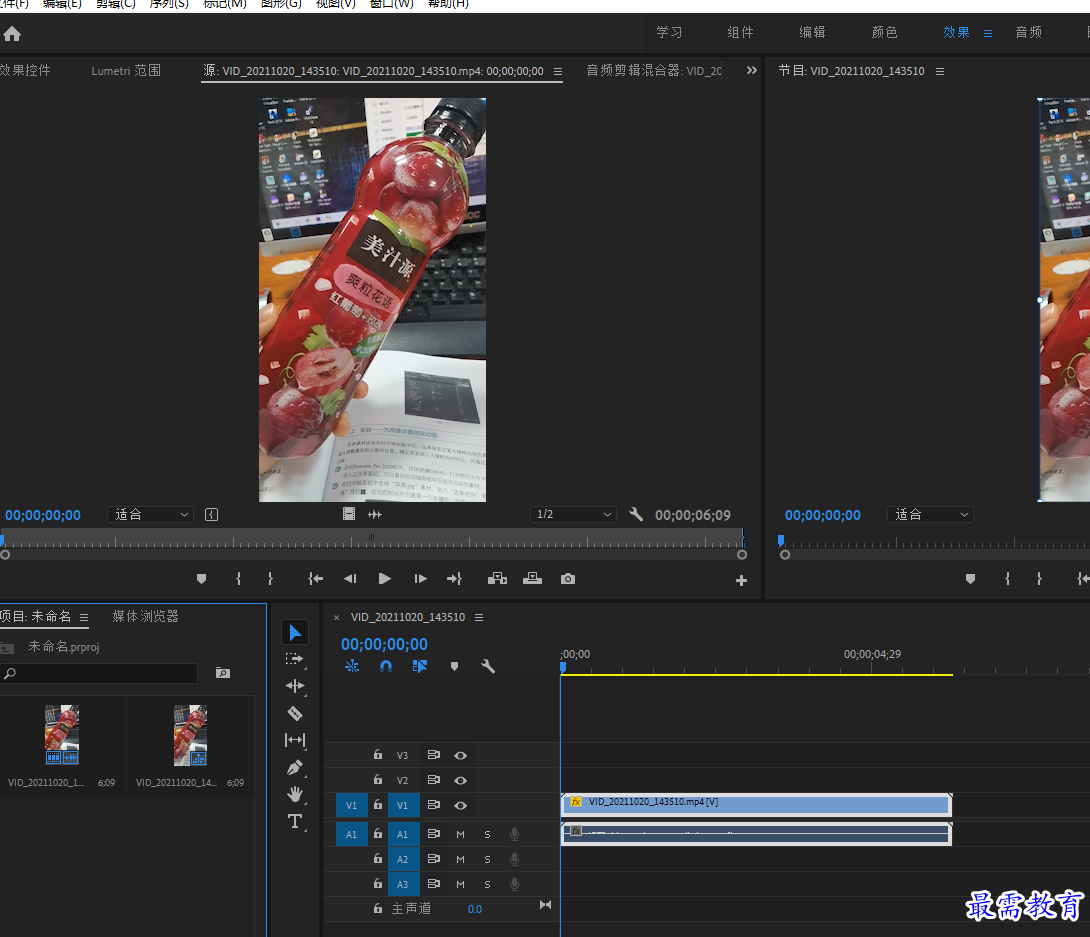This screenshot has height=937, width=1090.
Task: Select the Pen tool
Action: coord(295,767)
